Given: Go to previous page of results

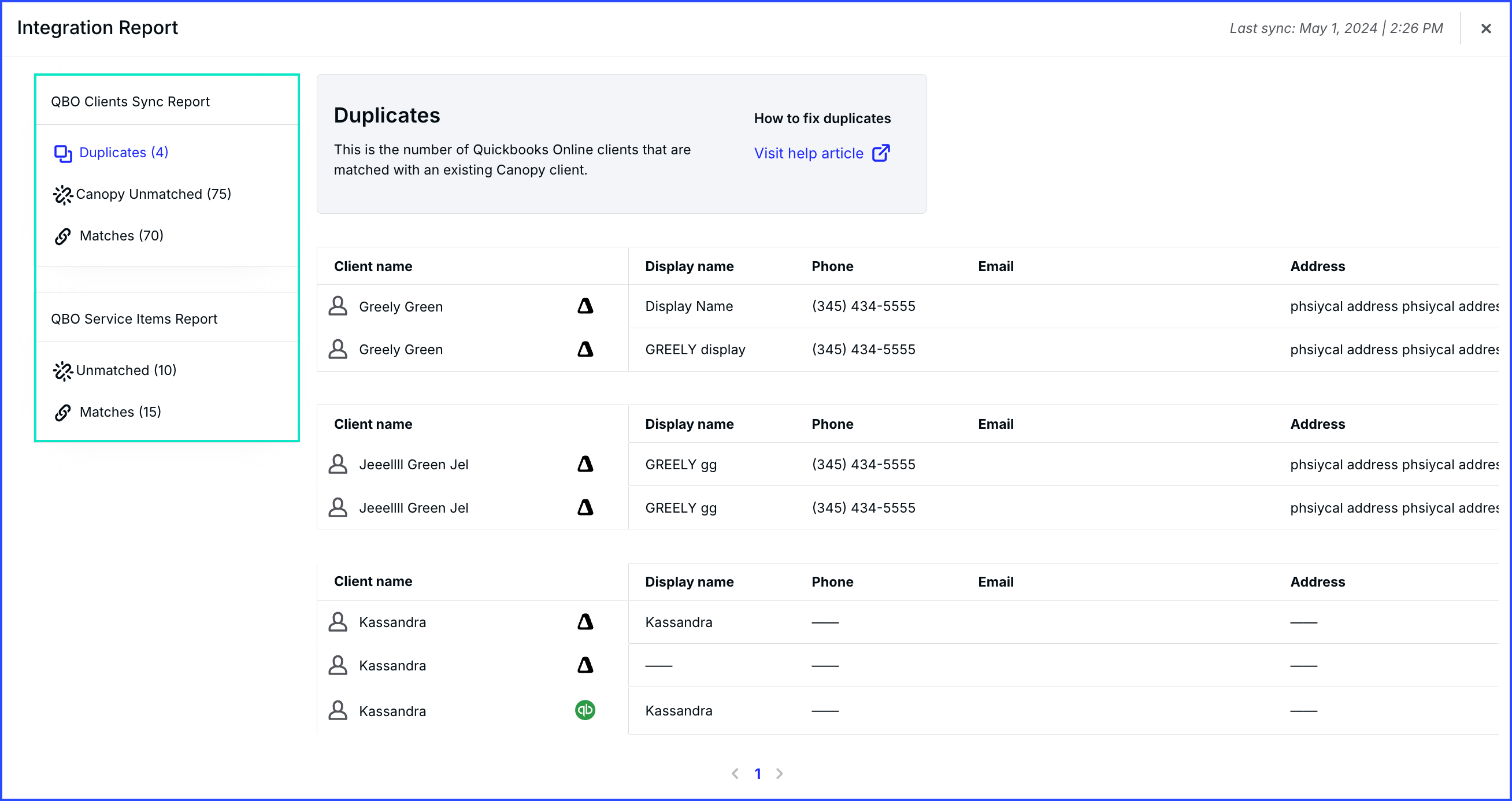Looking at the screenshot, I should click(x=735, y=774).
